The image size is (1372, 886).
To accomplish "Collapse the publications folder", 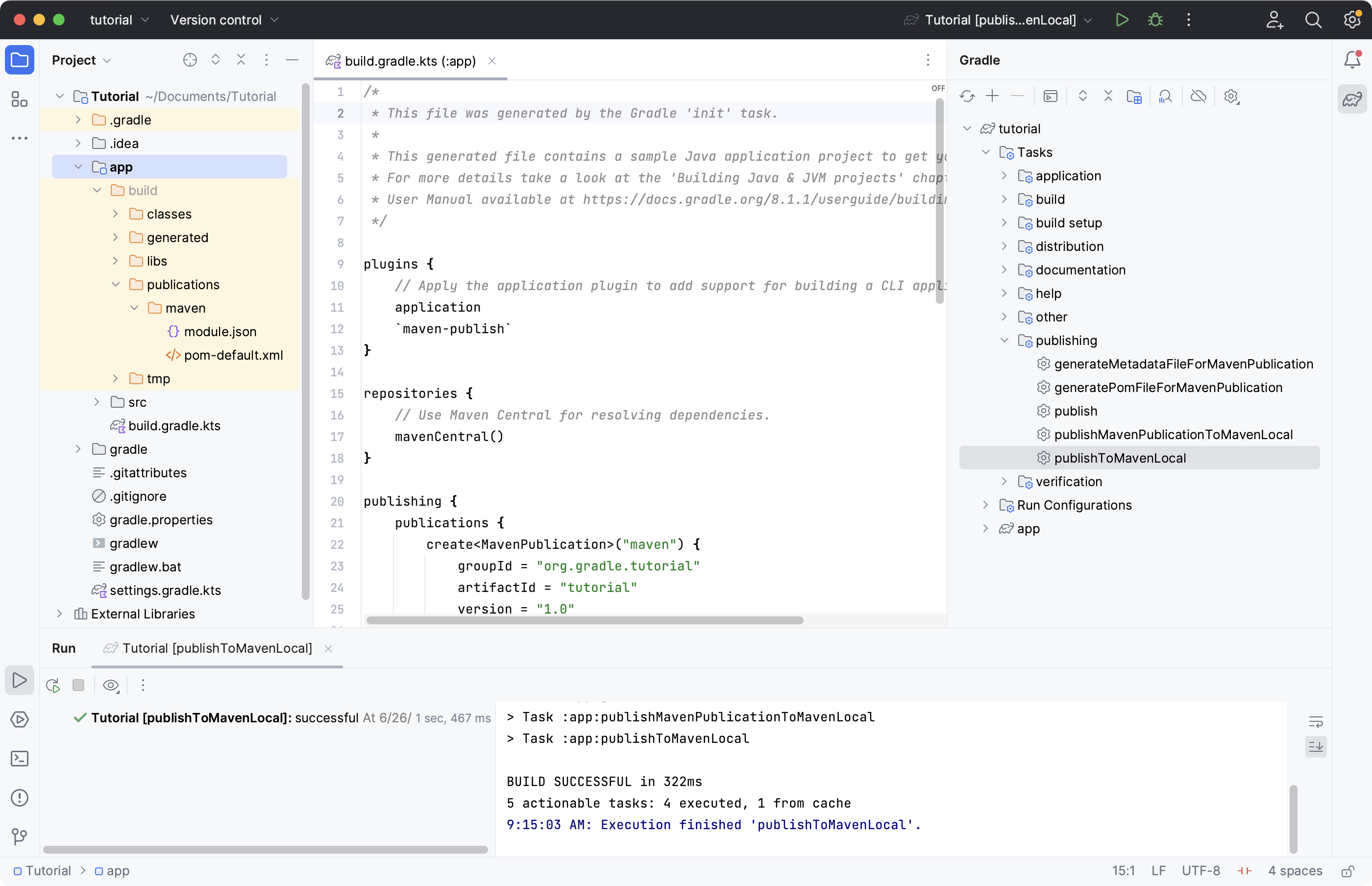I will (x=116, y=284).
